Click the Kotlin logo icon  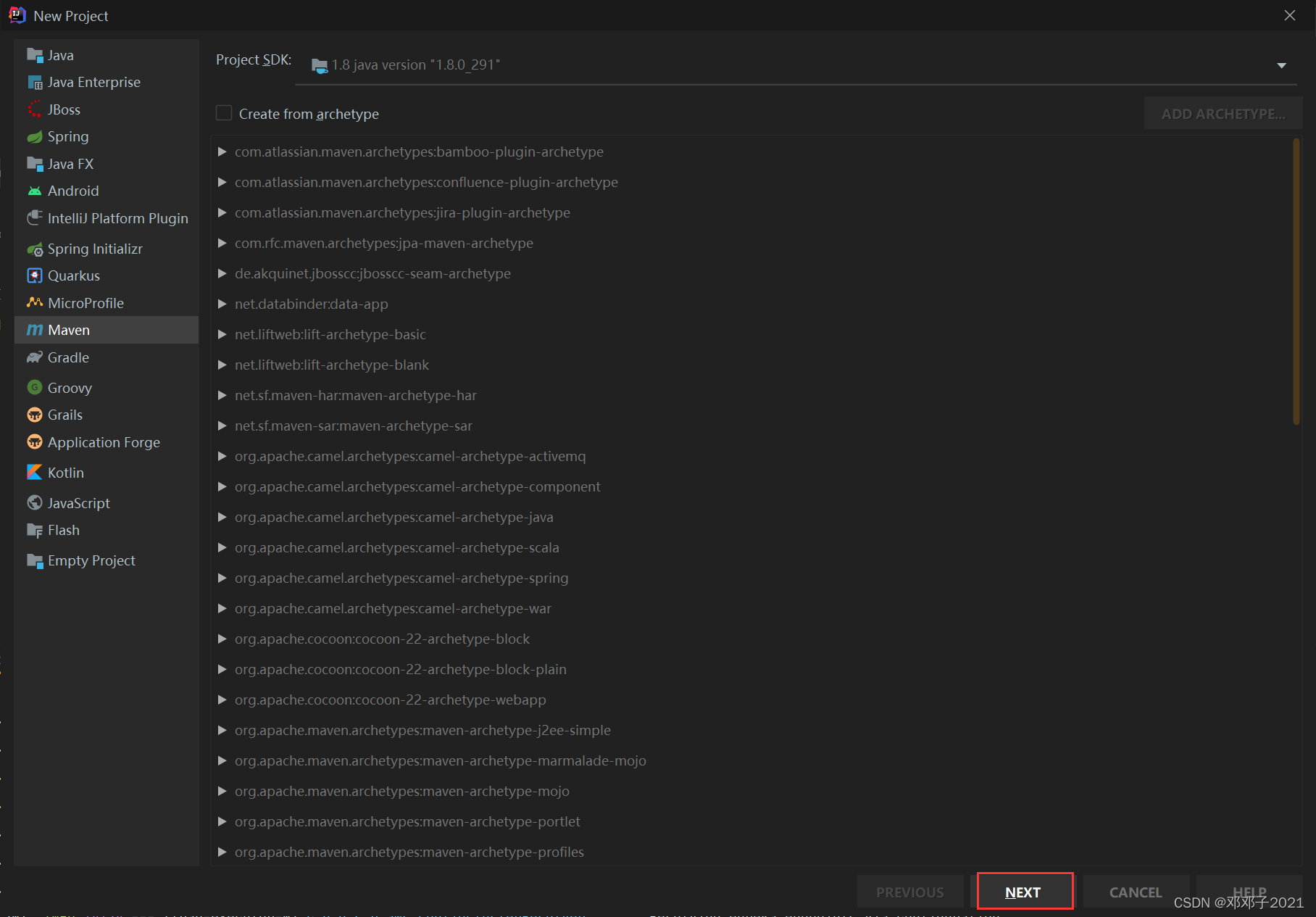click(35, 473)
